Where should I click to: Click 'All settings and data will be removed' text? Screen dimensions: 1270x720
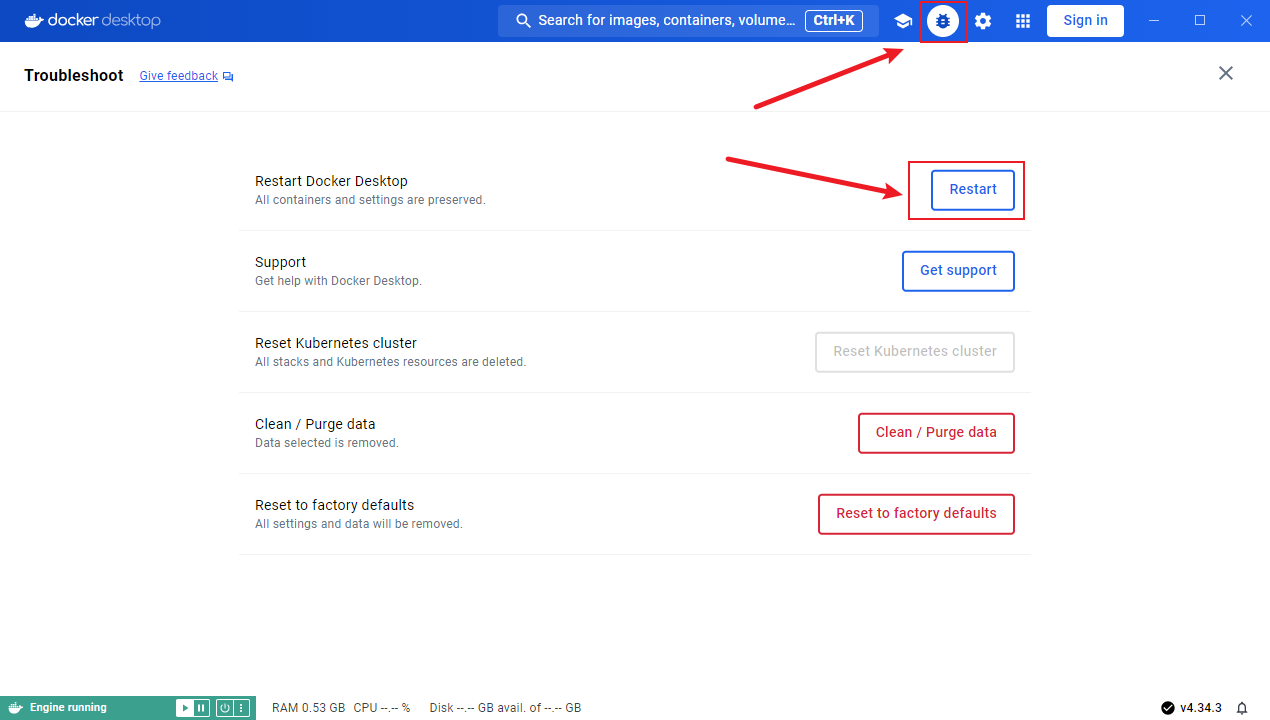(x=359, y=524)
